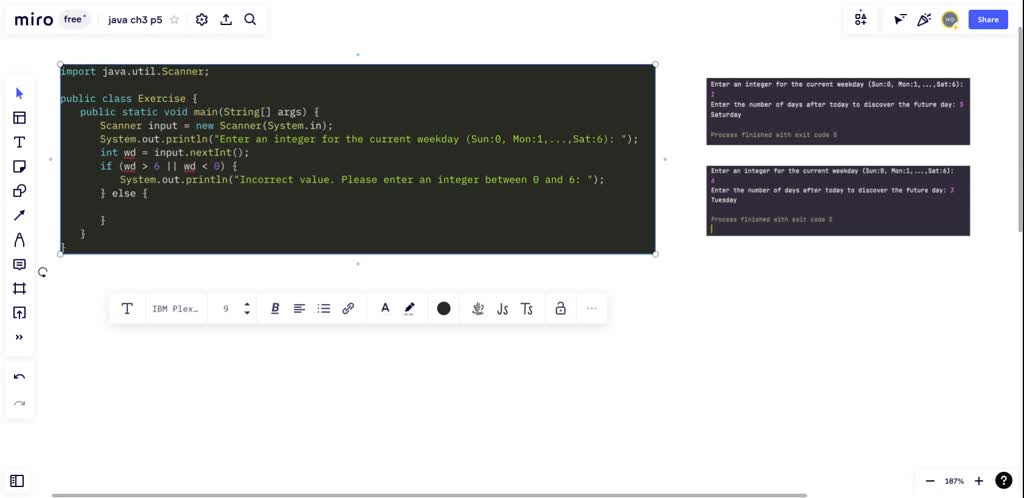The width and height of the screenshot is (1024, 498).
Task: Click the board title java ch3 p5
Action: (135, 20)
